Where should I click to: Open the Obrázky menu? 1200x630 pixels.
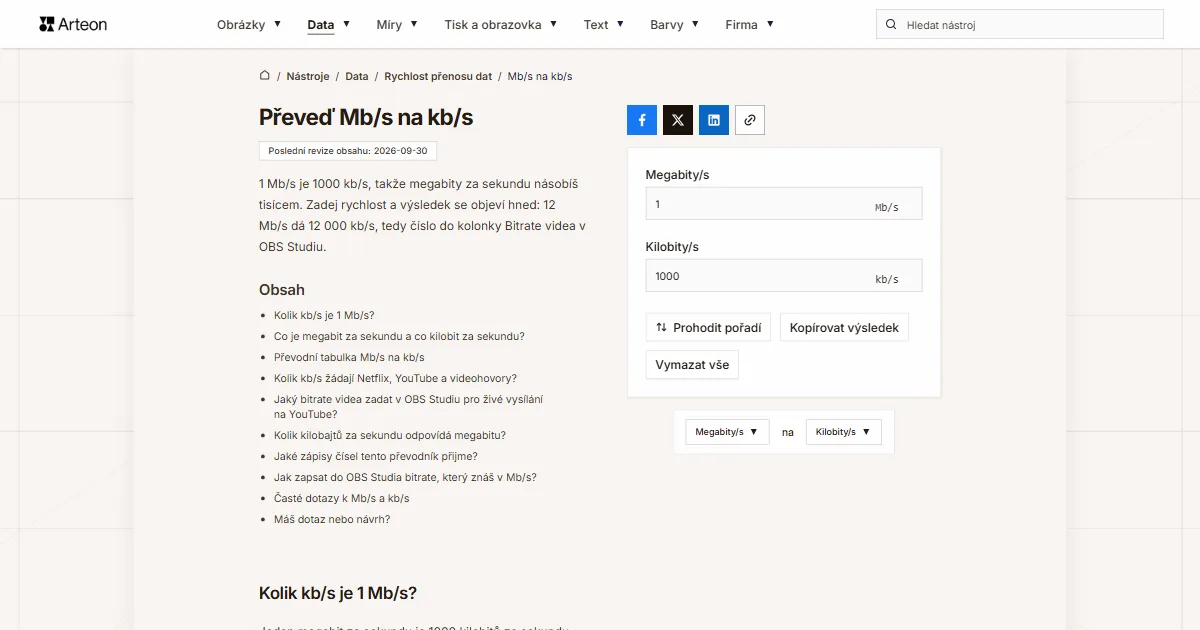tap(249, 24)
